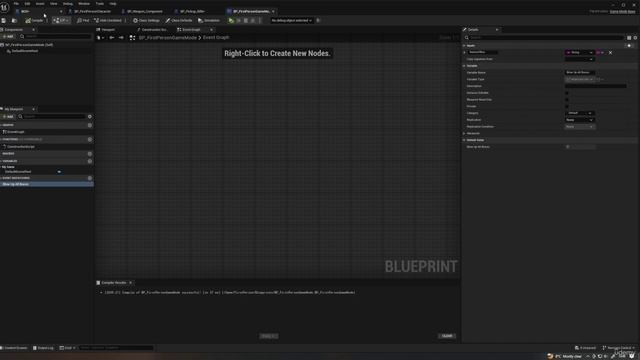Click the graph overview grid icon in breadcrumb
The height and width of the screenshot is (360, 640).
point(132,38)
